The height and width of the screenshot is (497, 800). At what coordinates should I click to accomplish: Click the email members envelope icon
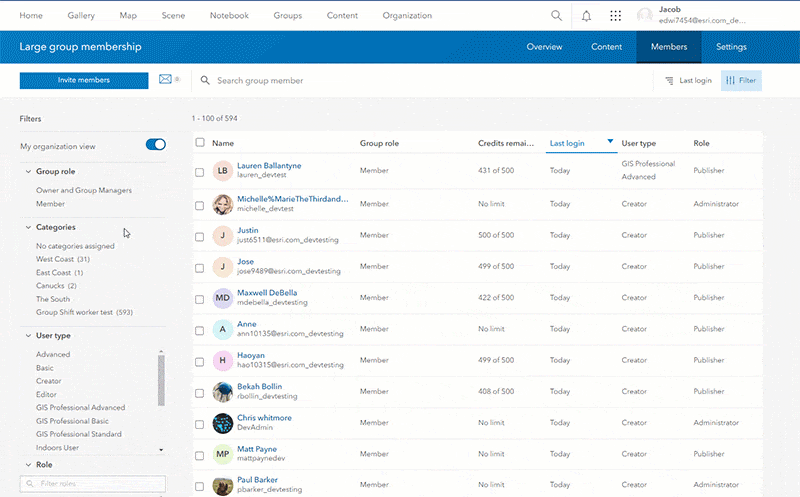pyautogui.click(x=166, y=80)
